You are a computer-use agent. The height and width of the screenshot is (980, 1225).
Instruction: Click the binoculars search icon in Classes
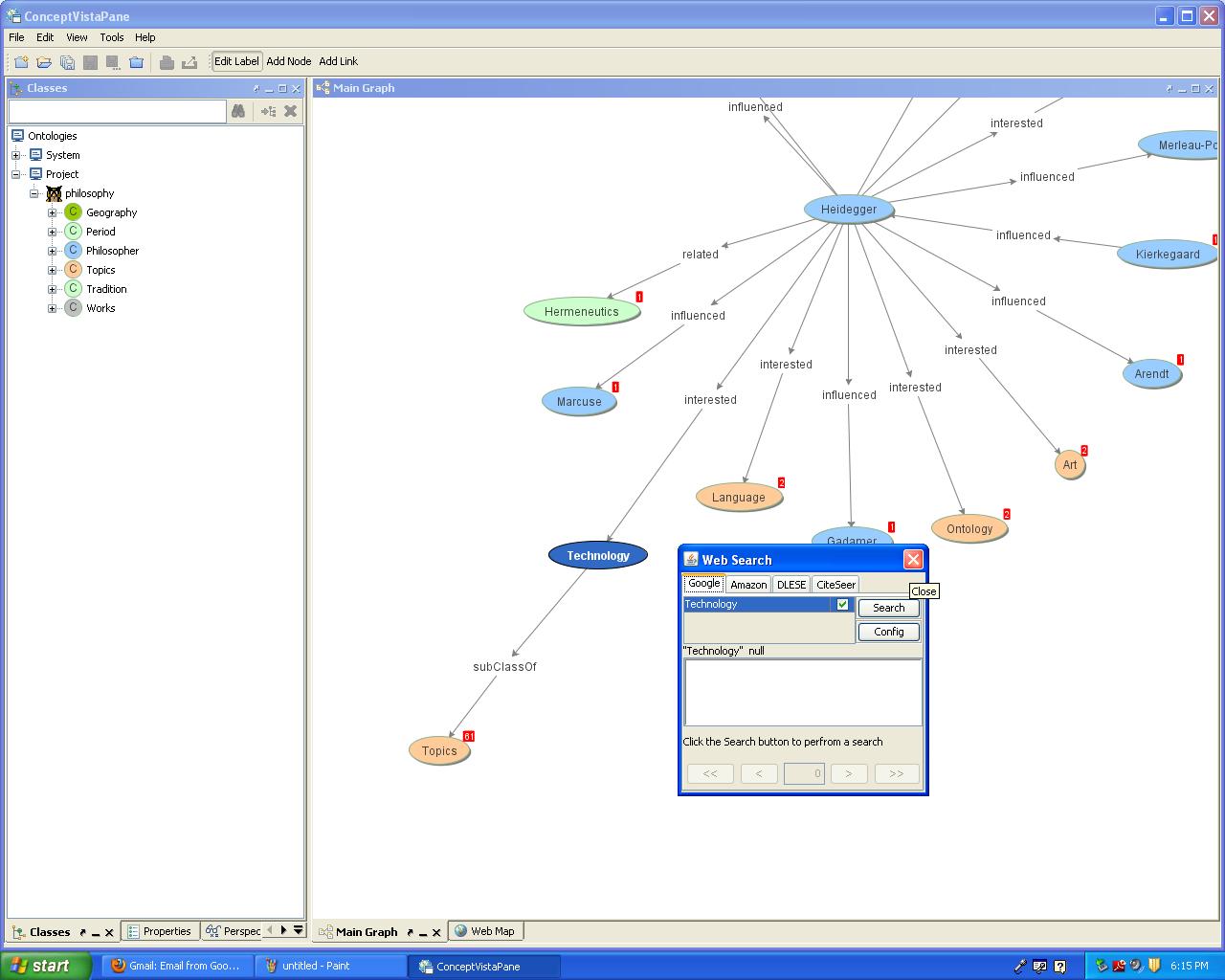coord(238,111)
